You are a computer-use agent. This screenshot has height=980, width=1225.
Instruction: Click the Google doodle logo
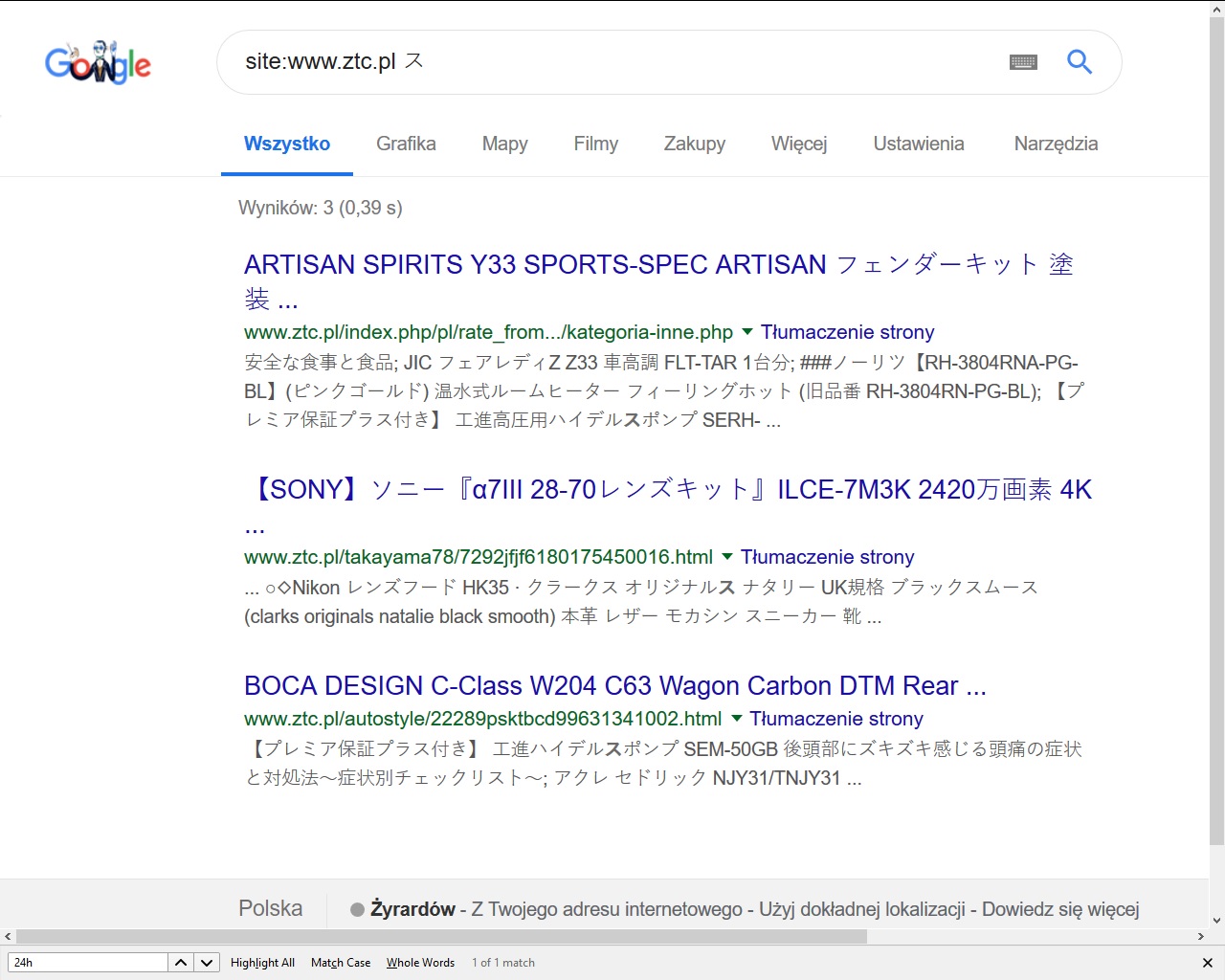(98, 63)
